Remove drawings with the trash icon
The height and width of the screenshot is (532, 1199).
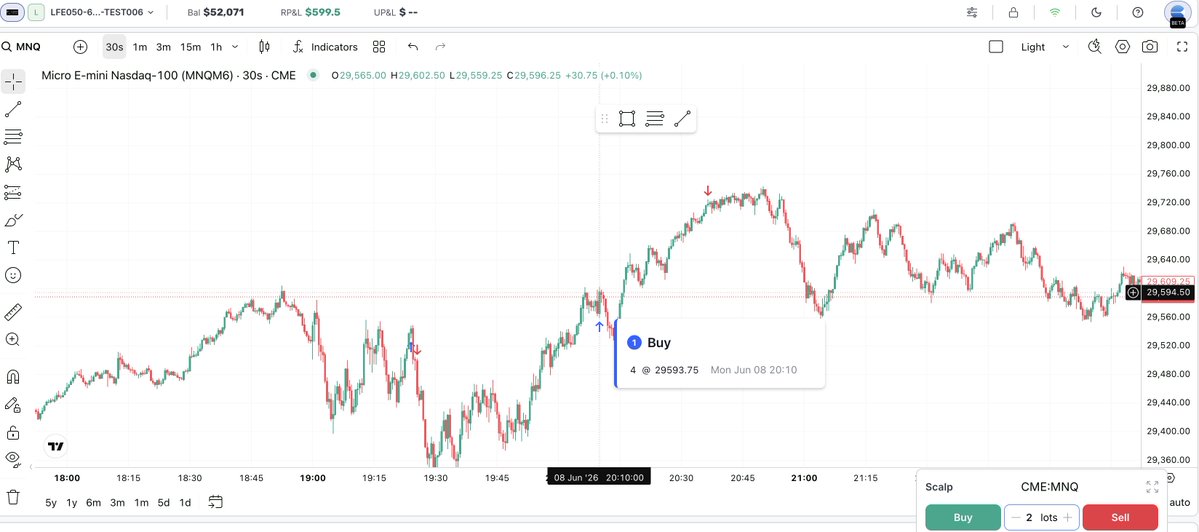coord(13,497)
